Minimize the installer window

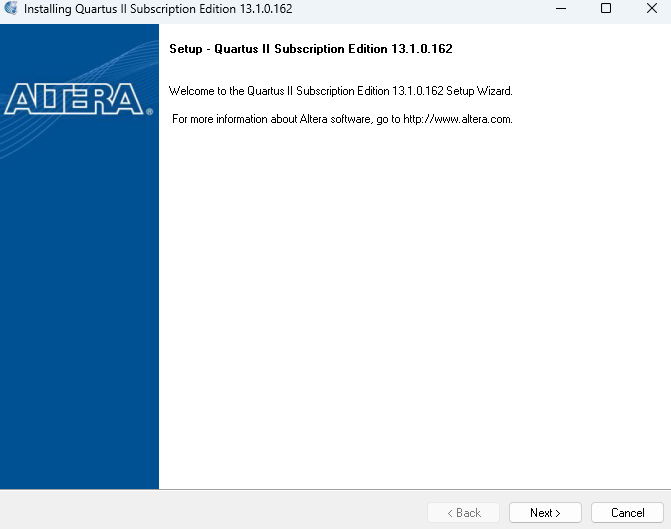coord(561,9)
